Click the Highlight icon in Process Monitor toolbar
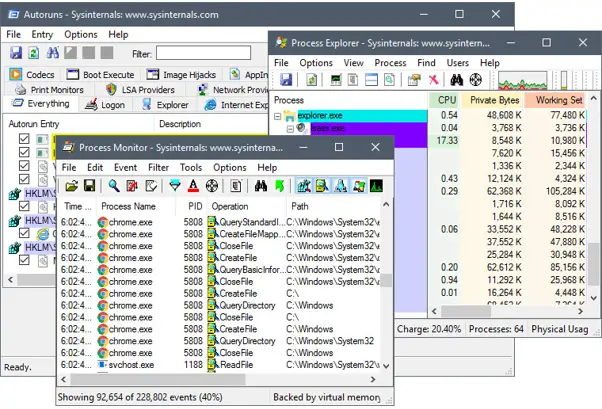Viewport: 602px width, 409px height. click(x=193, y=186)
